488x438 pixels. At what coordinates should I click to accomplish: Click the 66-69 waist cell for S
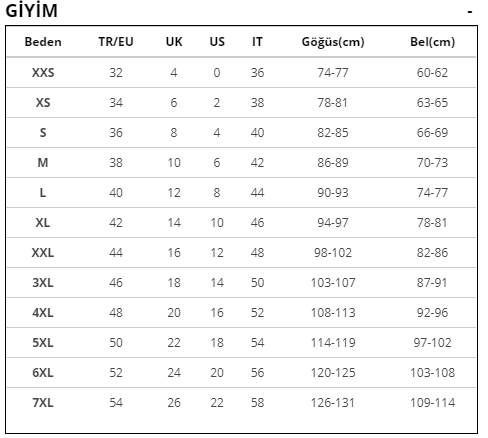point(432,133)
